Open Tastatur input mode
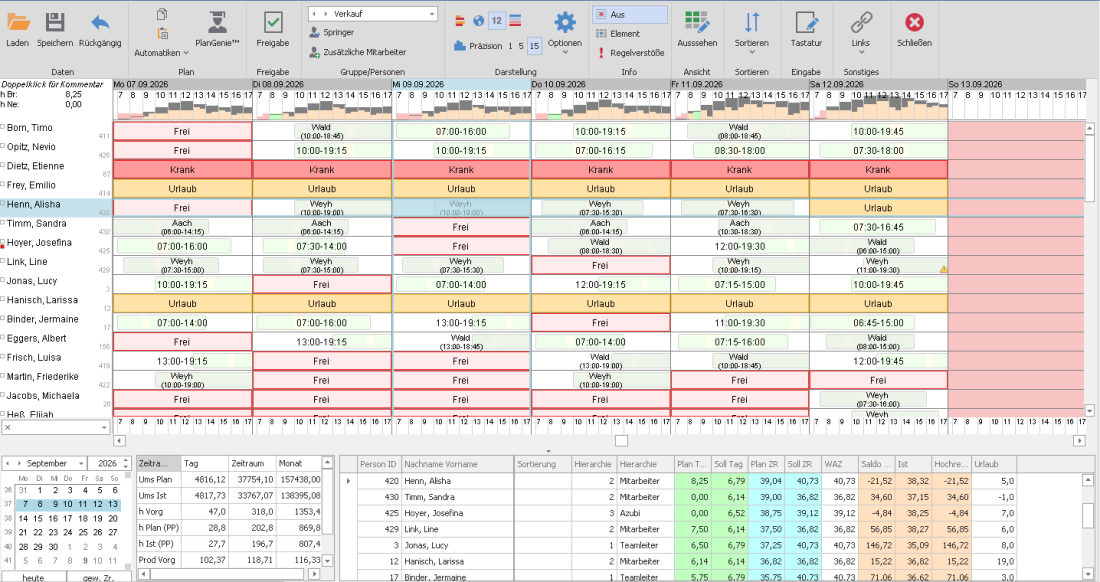Screen dimensions: 1100x582 tap(806, 28)
